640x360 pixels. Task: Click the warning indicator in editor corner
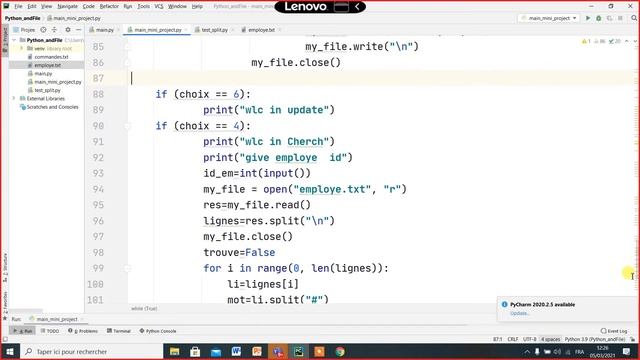click(x=586, y=41)
